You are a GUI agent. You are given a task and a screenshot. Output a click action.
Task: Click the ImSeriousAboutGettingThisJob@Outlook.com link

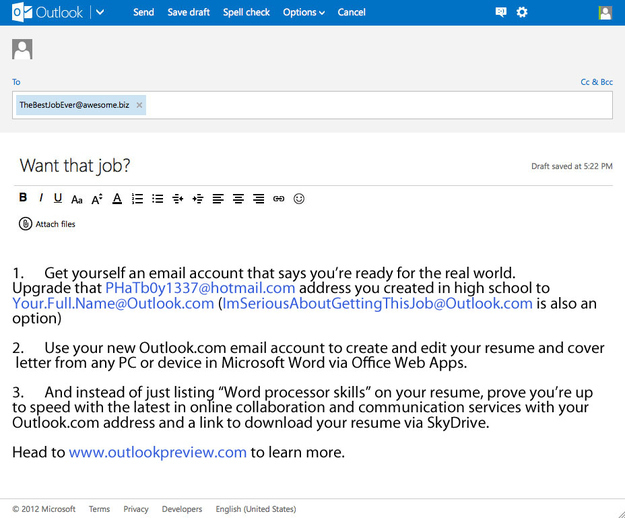tap(377, 304)
